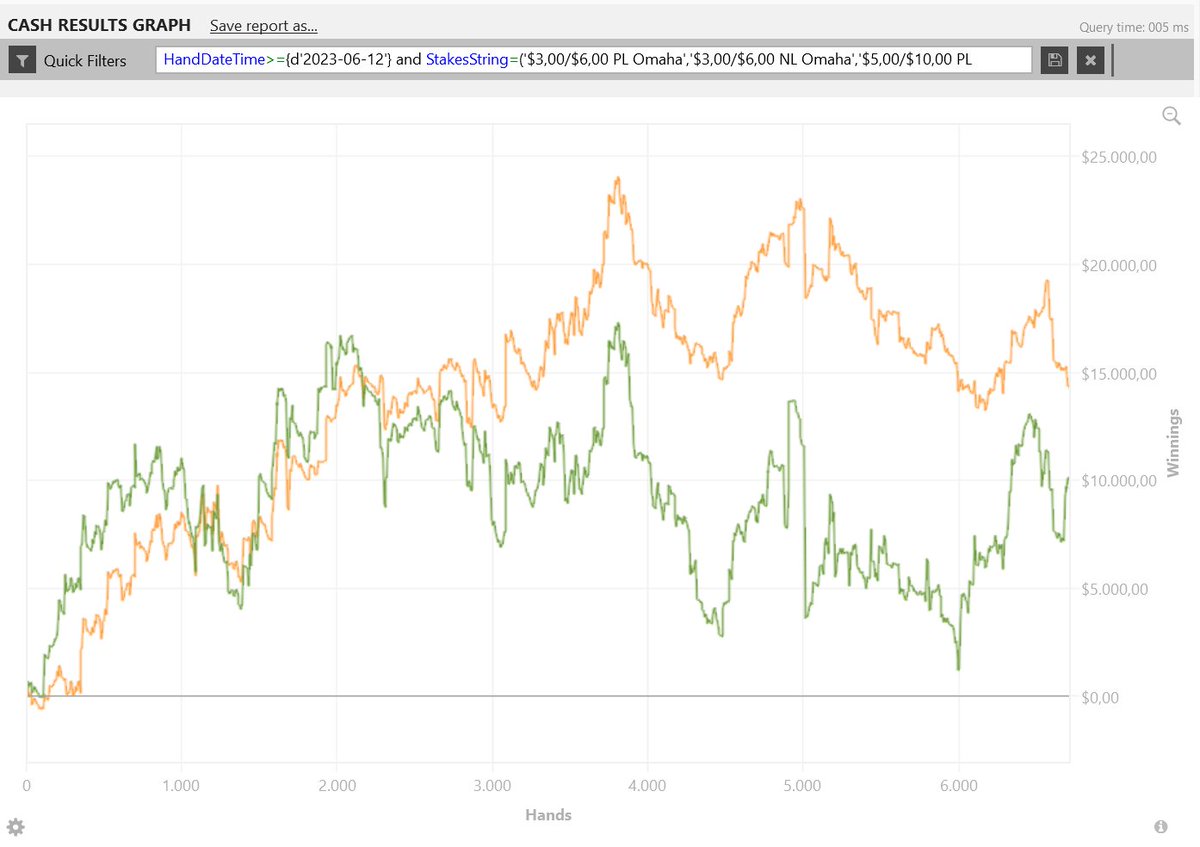This screenshot has width=1200, height=847.
Task: Open Save report as... link
Action: pos(264,26)
